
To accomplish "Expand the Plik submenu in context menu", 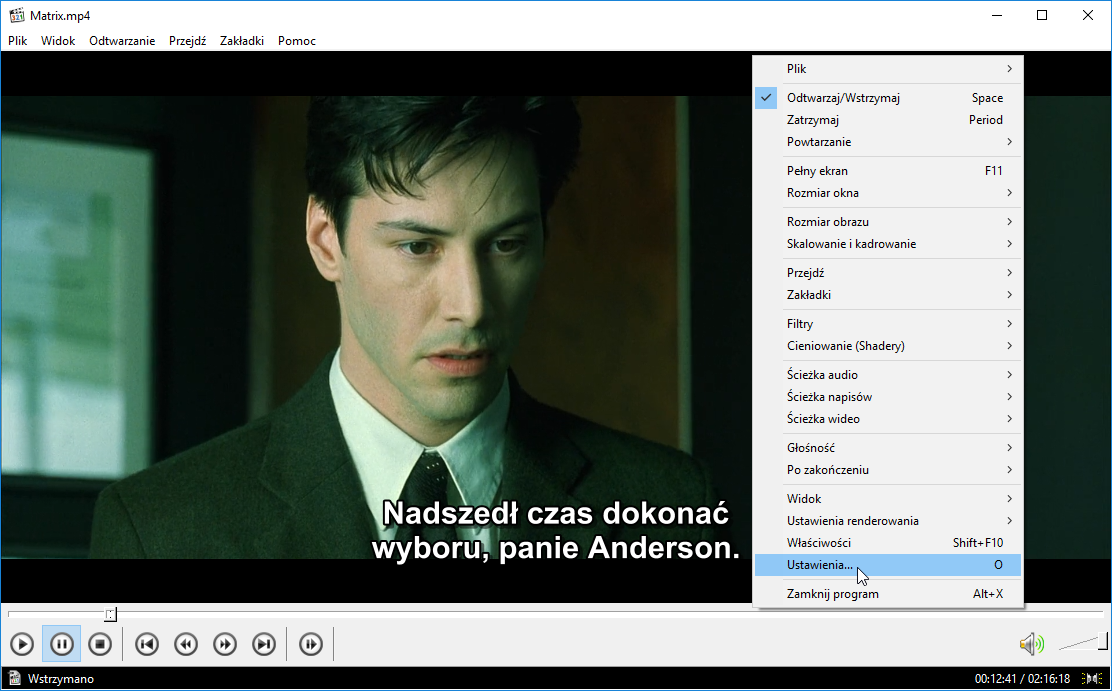I will pyautogui.click(x=887, y=69).
